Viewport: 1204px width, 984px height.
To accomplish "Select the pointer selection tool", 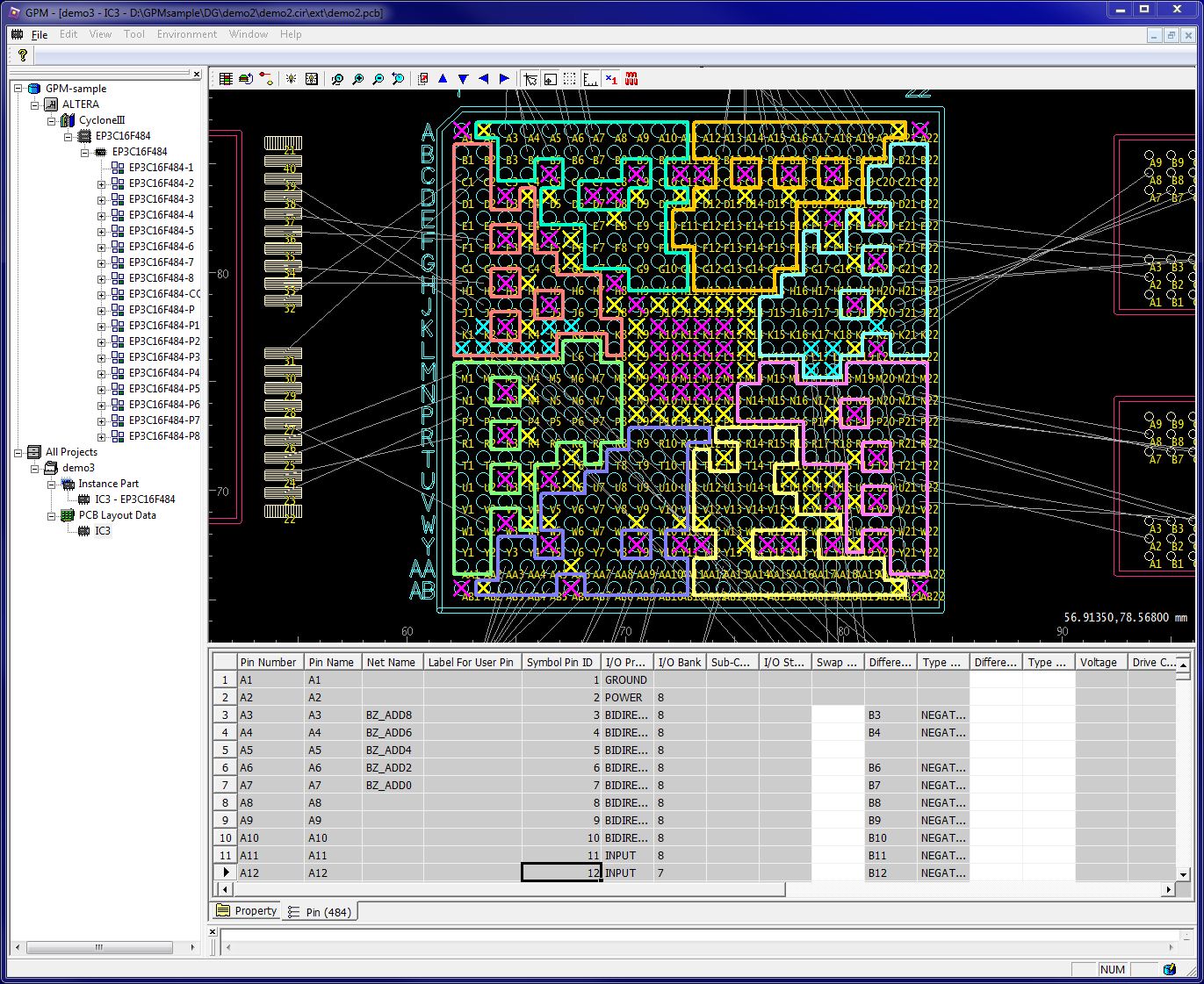I will (x=531, y=79).
